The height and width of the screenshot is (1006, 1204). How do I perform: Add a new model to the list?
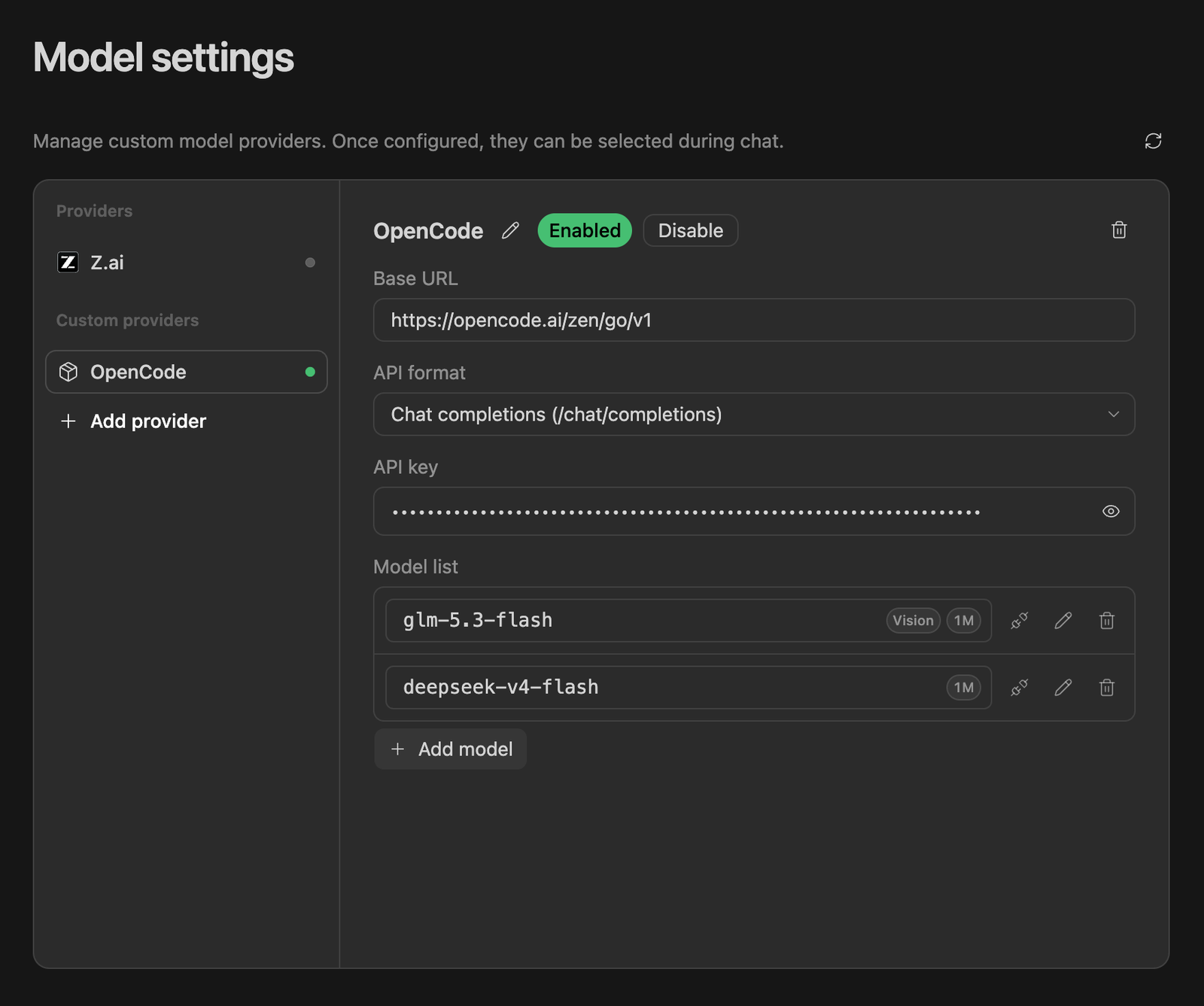[451, 749]
